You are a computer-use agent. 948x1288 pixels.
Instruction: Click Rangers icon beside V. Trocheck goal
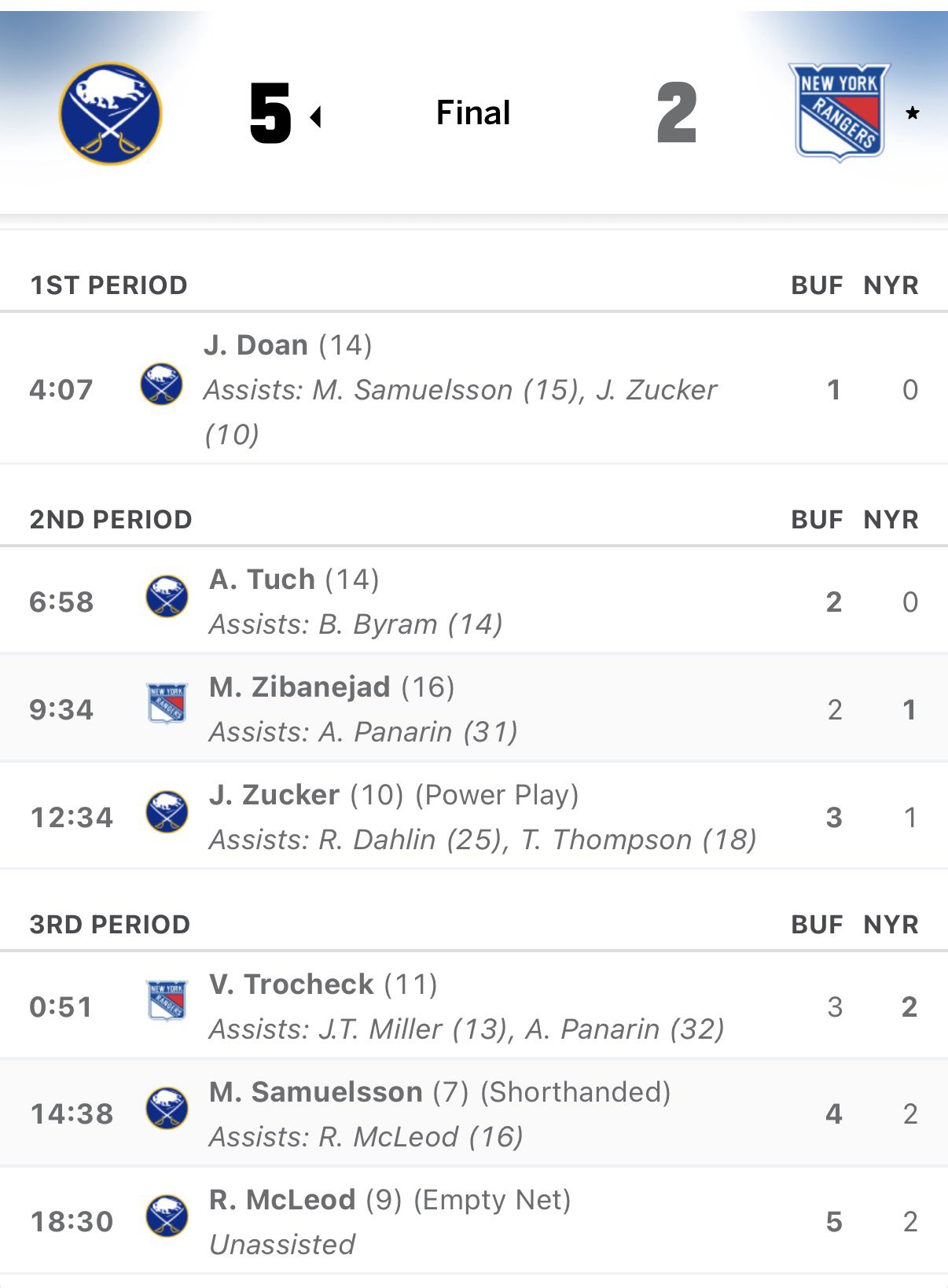point(167,1000)
